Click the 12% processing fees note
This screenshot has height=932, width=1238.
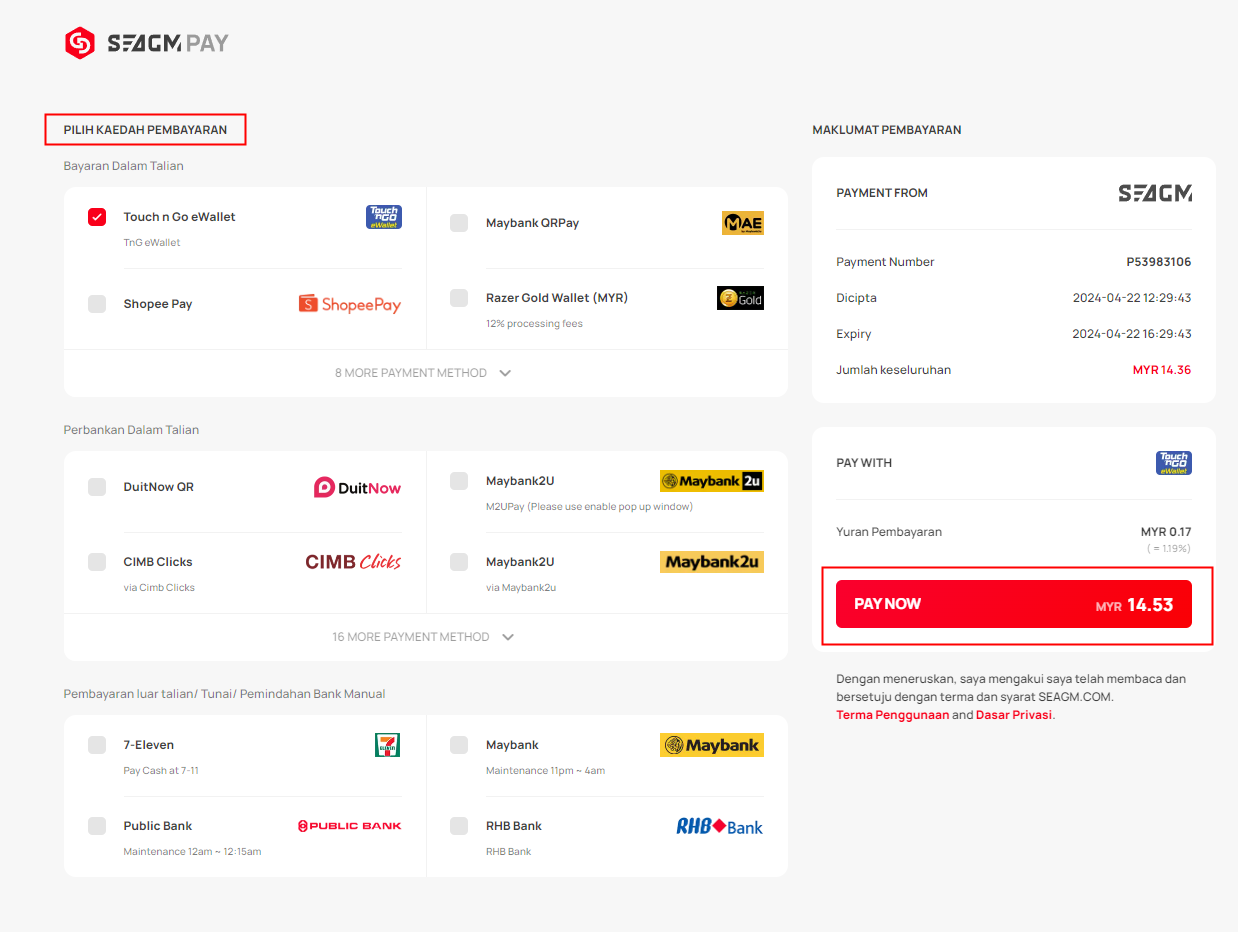tap(534, 324)
